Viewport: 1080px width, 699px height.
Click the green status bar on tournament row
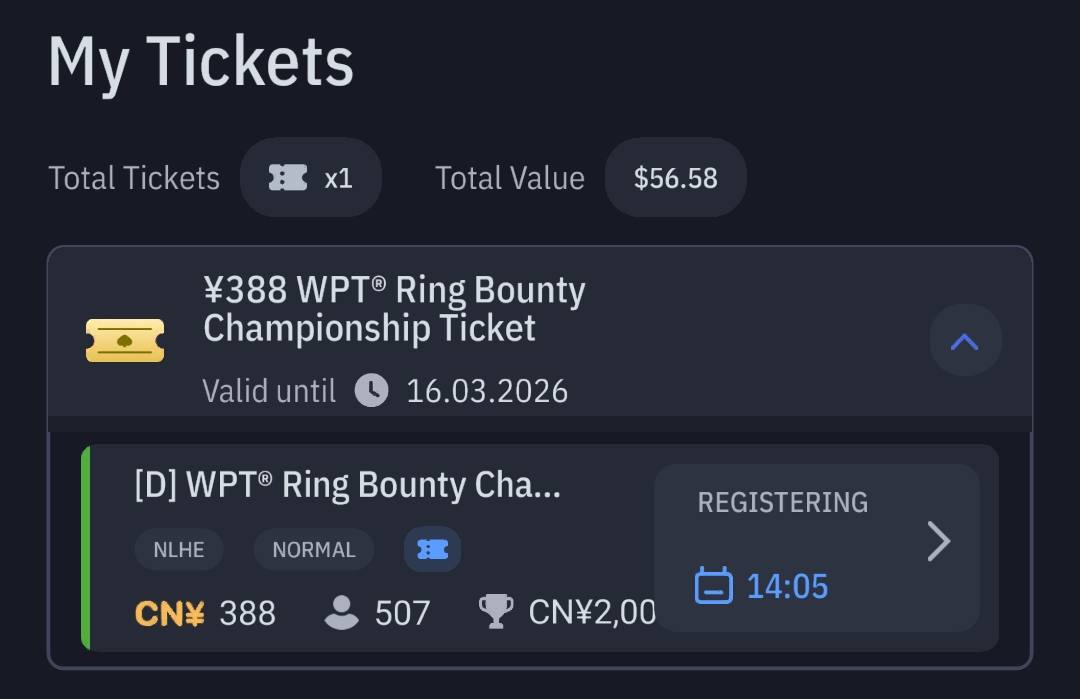(86, 548)
